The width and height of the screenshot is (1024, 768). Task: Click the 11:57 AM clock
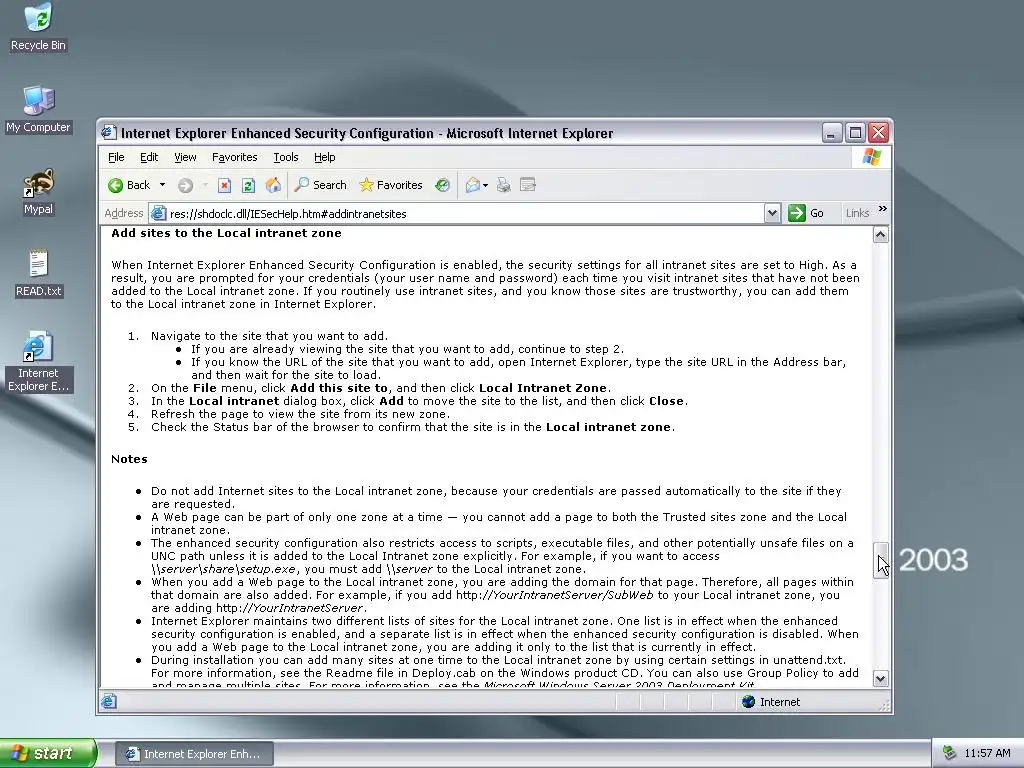pos(987,754)
